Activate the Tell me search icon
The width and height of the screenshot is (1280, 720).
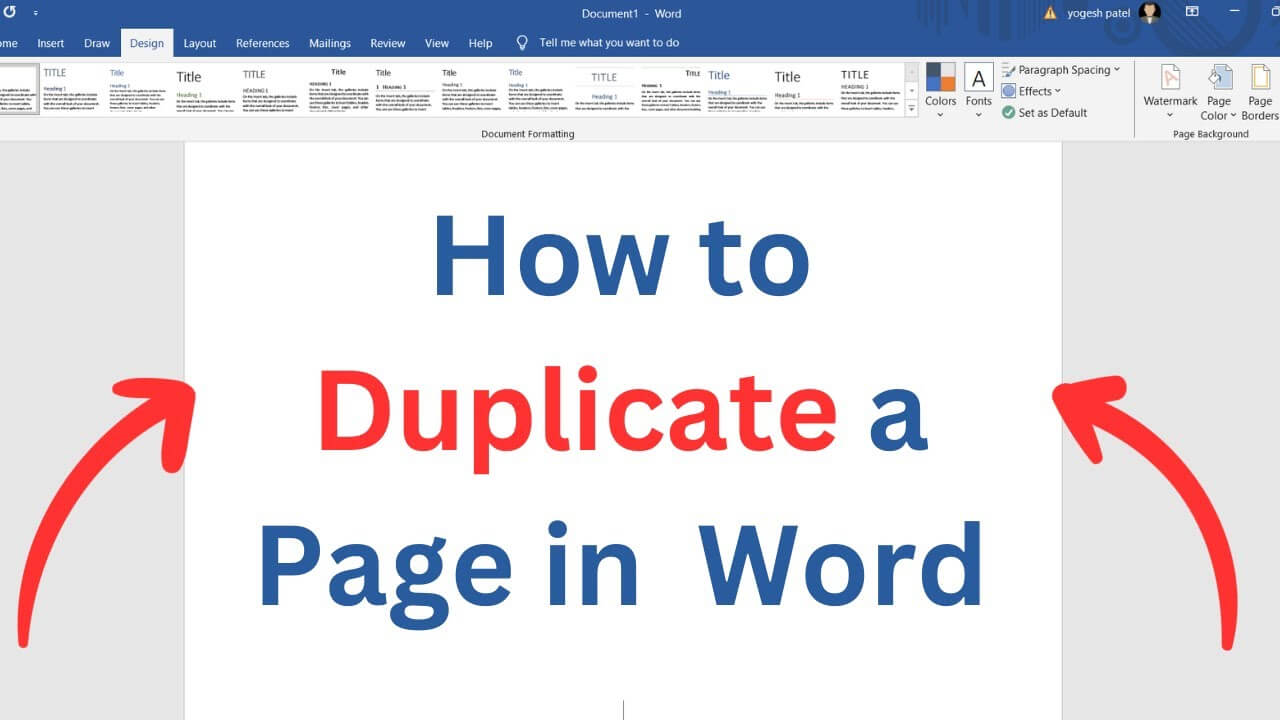[521, 43]
